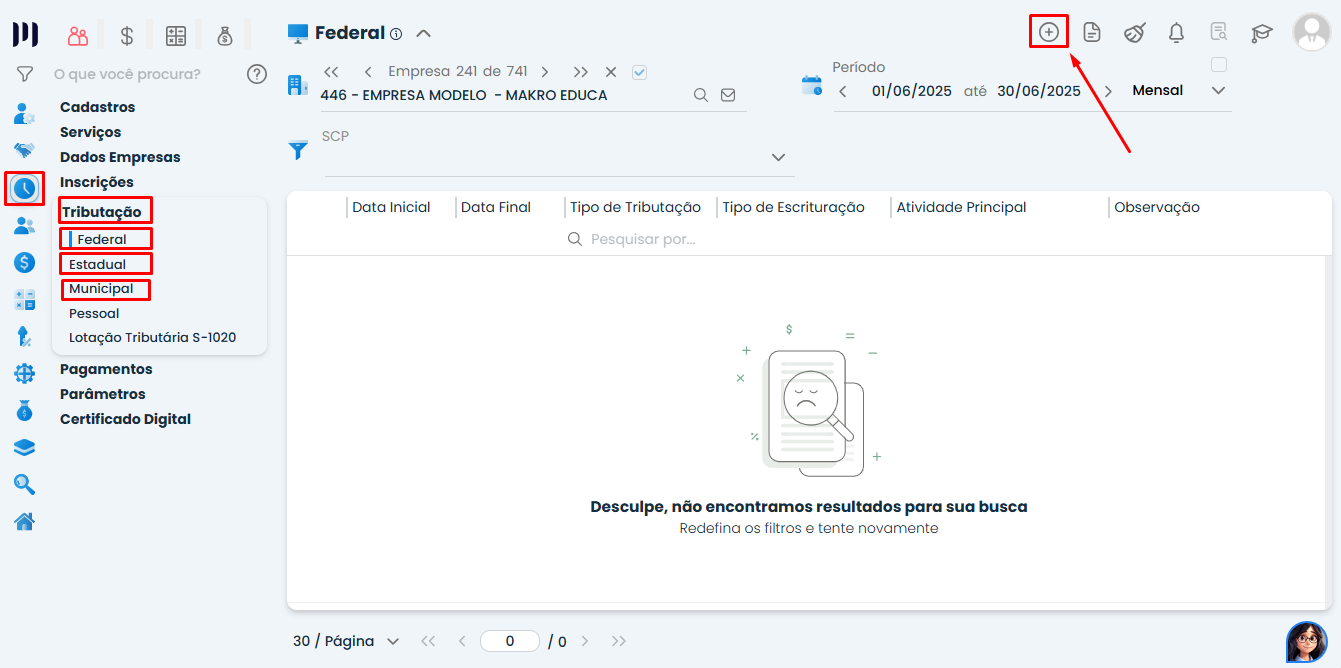Image resolution: width=1341 pixels, height=668 pixels.
Task: Open the Municipal tributação menu item
Action: [x=101, y=289]
